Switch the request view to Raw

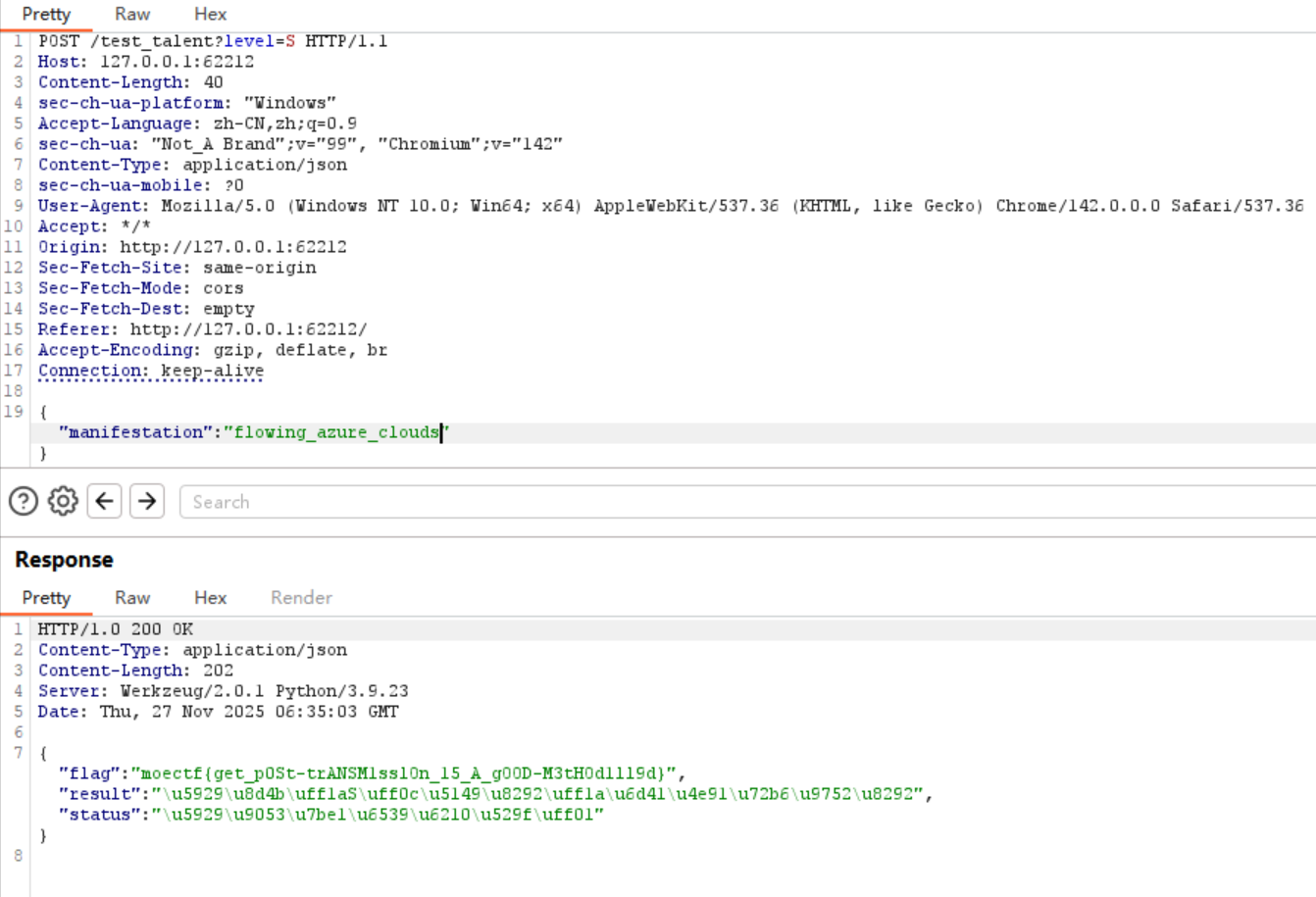(x=131, y=14)
